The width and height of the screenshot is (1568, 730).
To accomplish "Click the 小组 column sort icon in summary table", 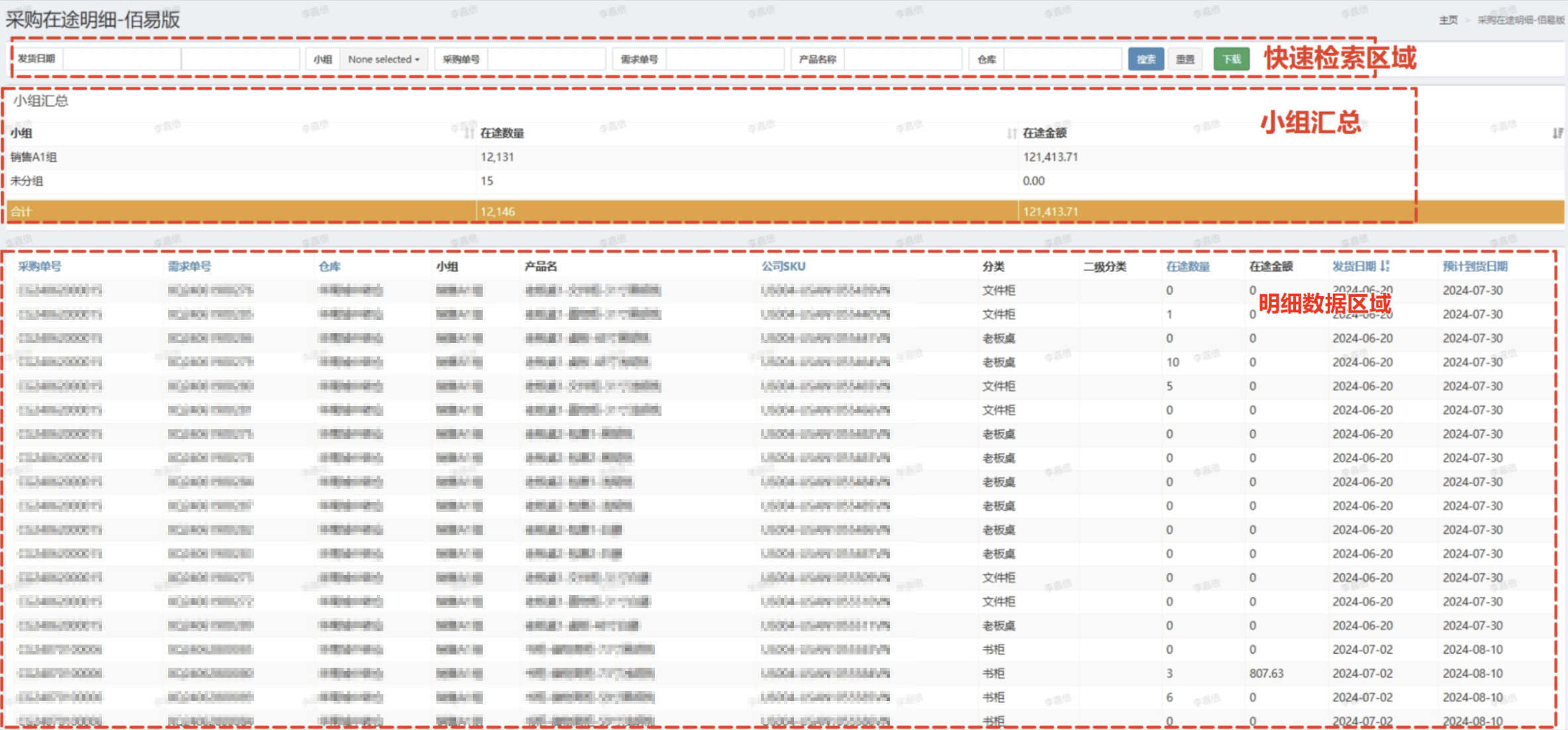I will click(469, 133).
